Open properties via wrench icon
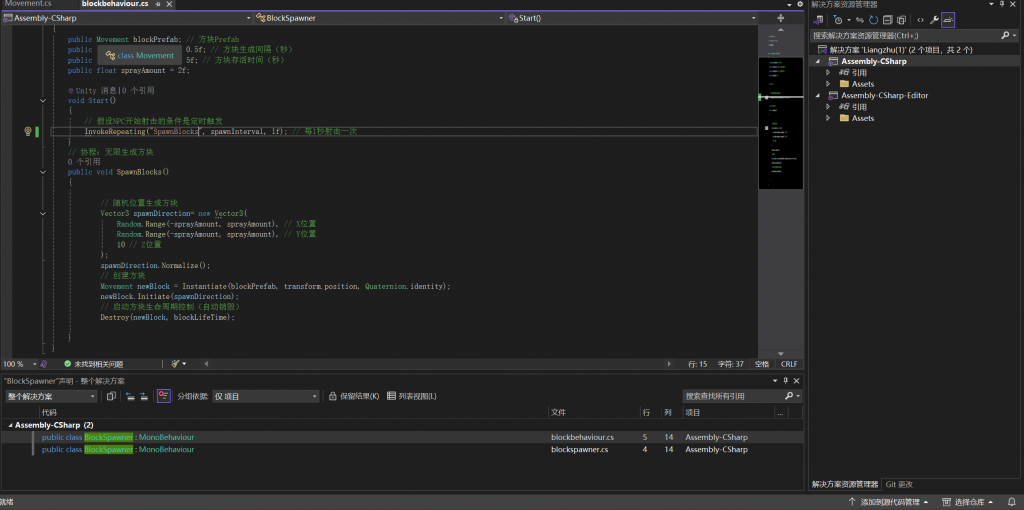This screenshot has height=510, width=1024. click(x=934, y=20)
